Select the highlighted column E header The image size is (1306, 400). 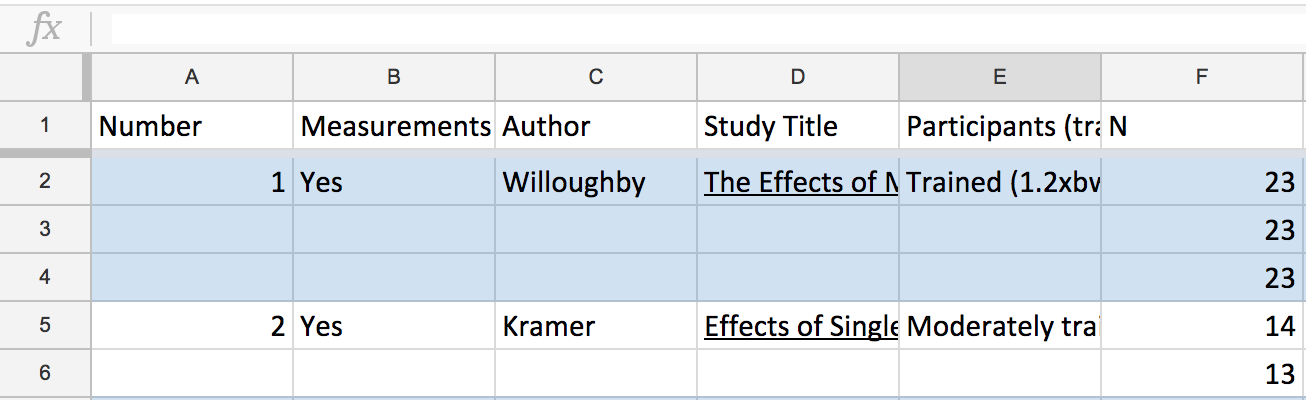1000,77
